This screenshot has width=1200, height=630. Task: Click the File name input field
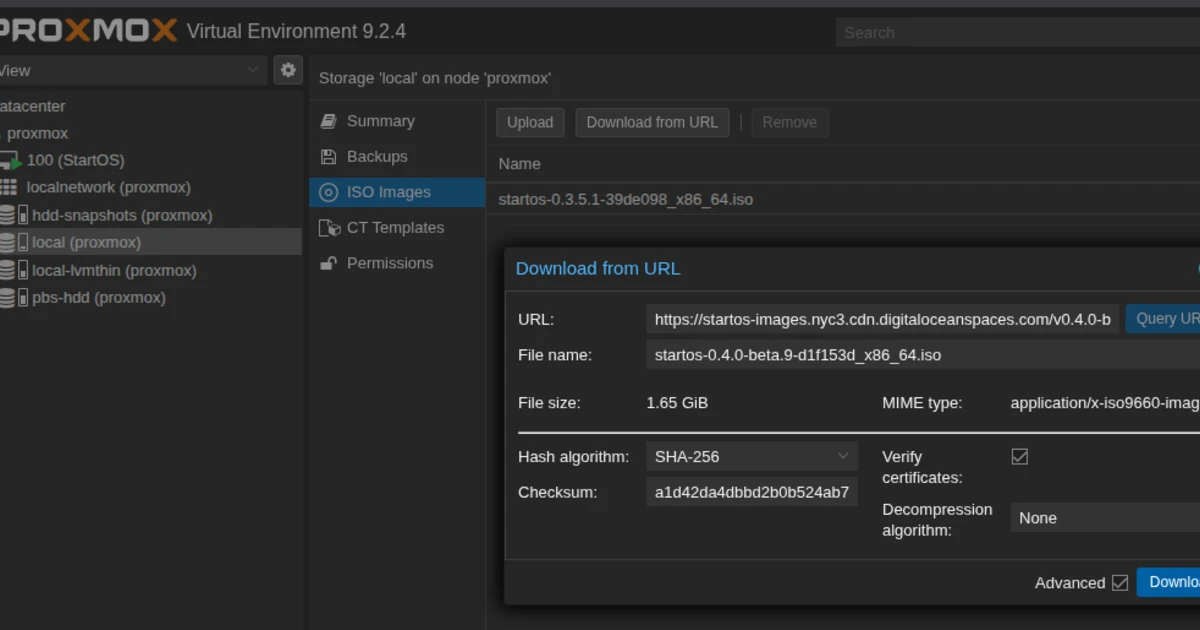pos(923,355)
